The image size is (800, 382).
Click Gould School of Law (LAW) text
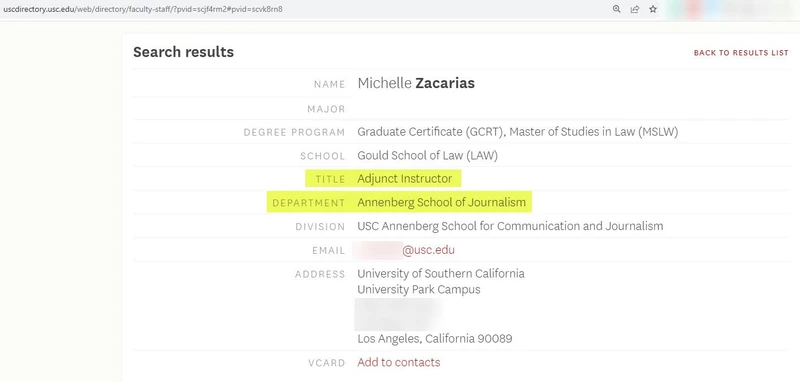(427, 156)
